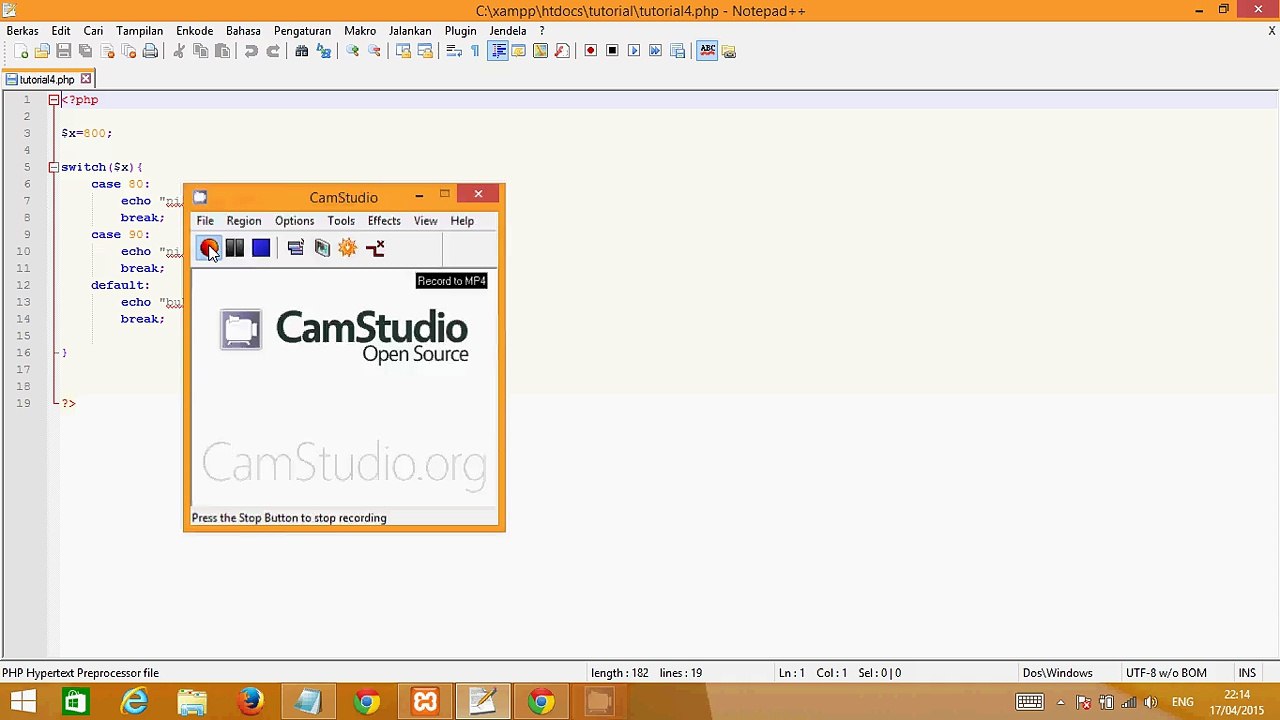Toggle spell check ABC toolbar icon
The height and width of the screenshot is (720, 1280).
[x=707, y=51]
